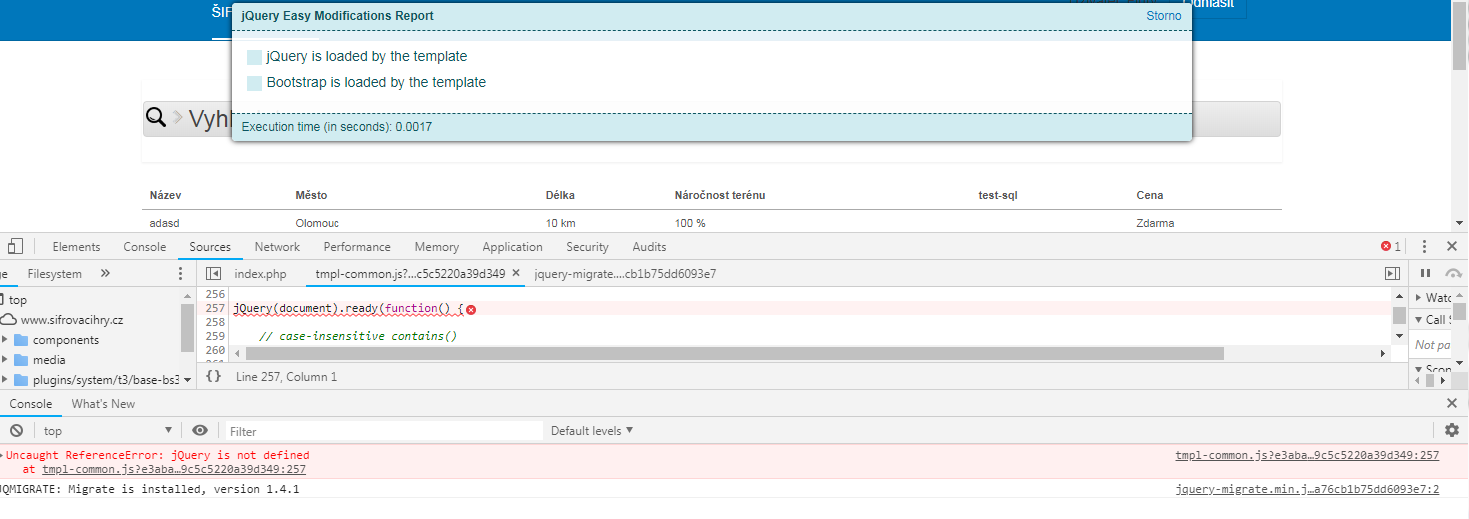The height and width of the screenshot is (519, 1469).
Task: Open console settings gear
Action: coord(1452,430)
